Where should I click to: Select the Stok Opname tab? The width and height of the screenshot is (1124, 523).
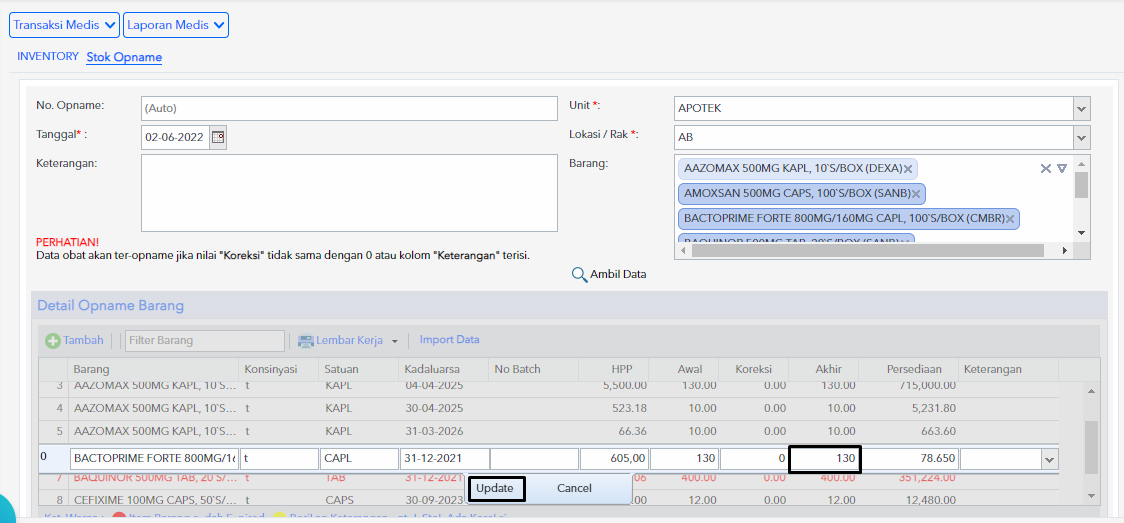point(124,57)
